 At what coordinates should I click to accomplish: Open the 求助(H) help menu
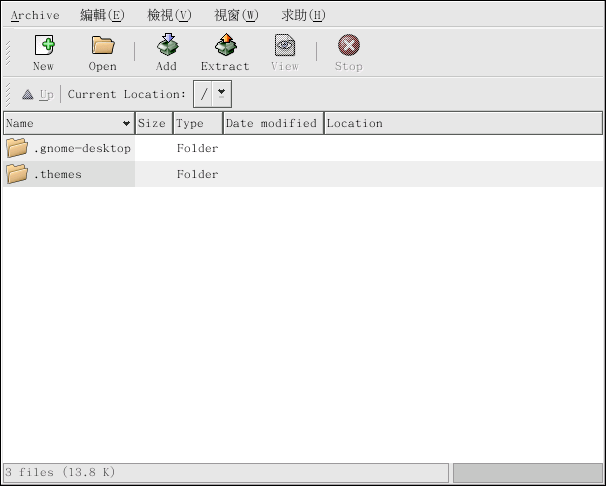coord(303,15)
